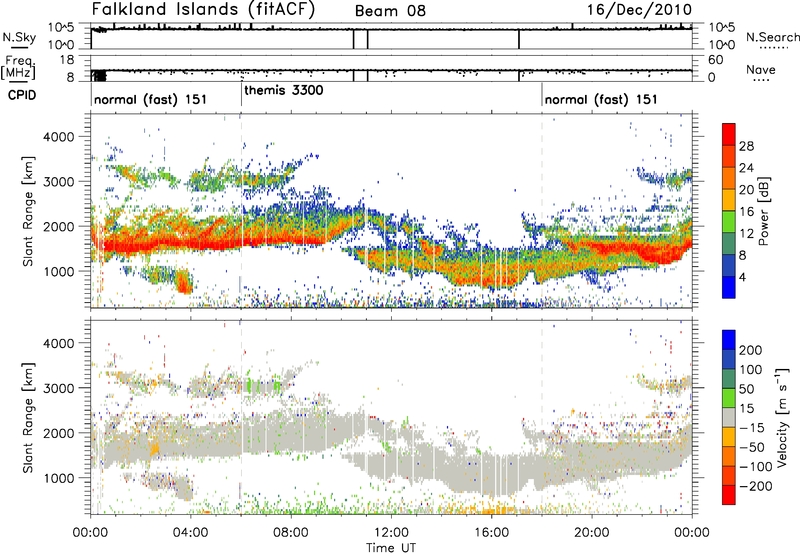Image resolution: width=800 pixels, height=554 pixels.
Task: Click the 3000 tick on velocity panel
Action: pyautogui.click(x=58, y=388)
